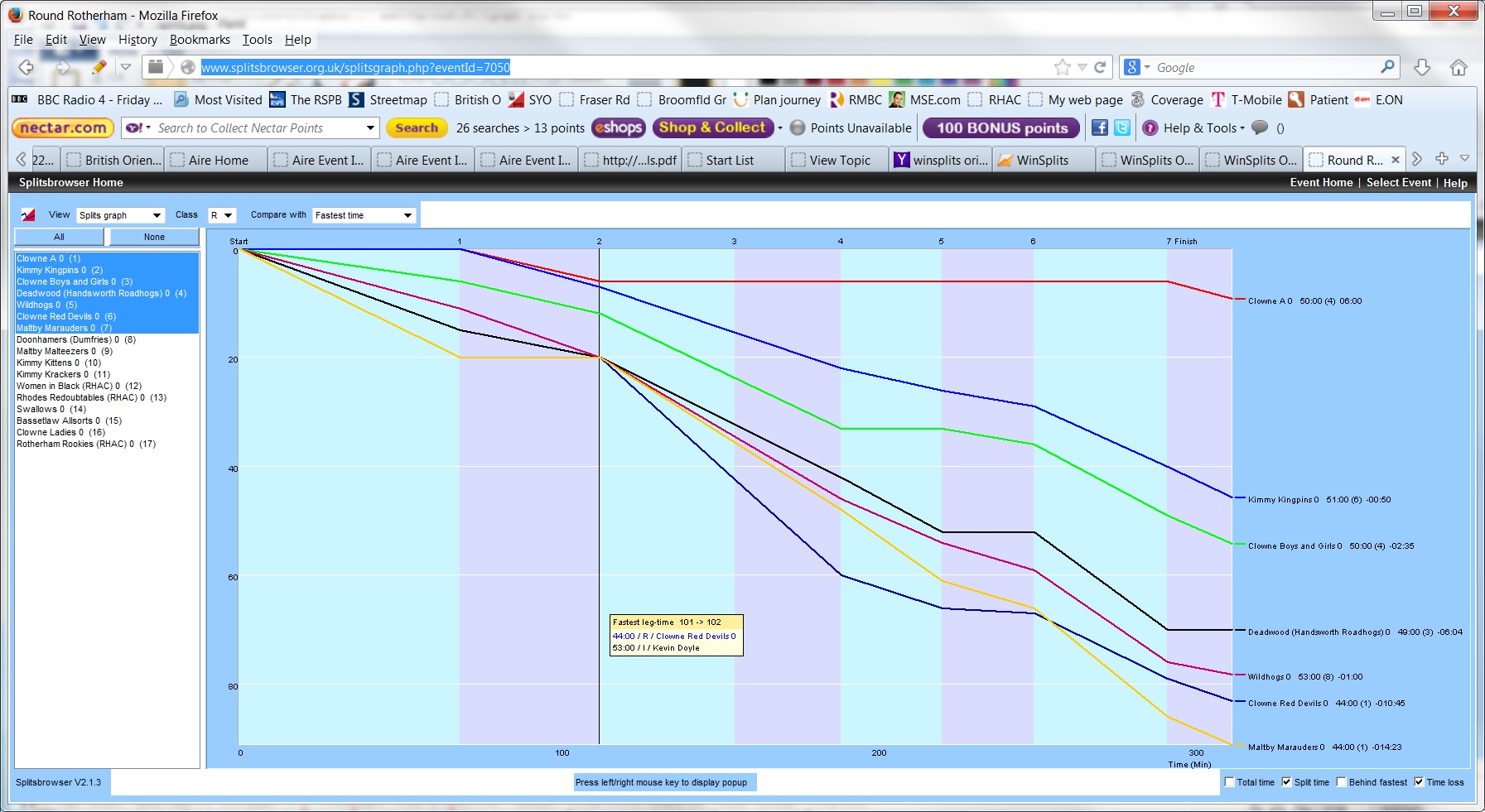Tick the Behind fastest checkbox
Image resolution: width=1485 pixels, height=812 pixels.
(x=1341, y=782)
